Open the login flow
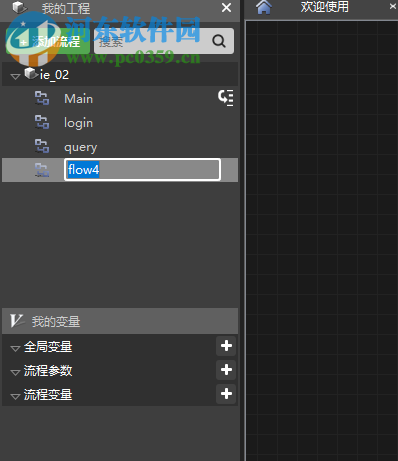 120,123
